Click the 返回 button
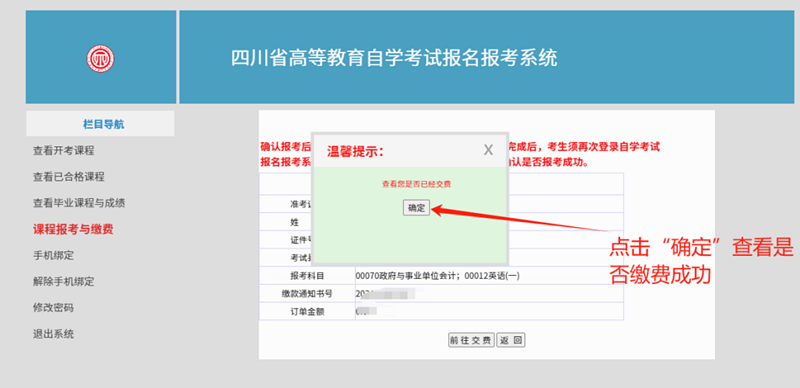 tap(511, 341)
